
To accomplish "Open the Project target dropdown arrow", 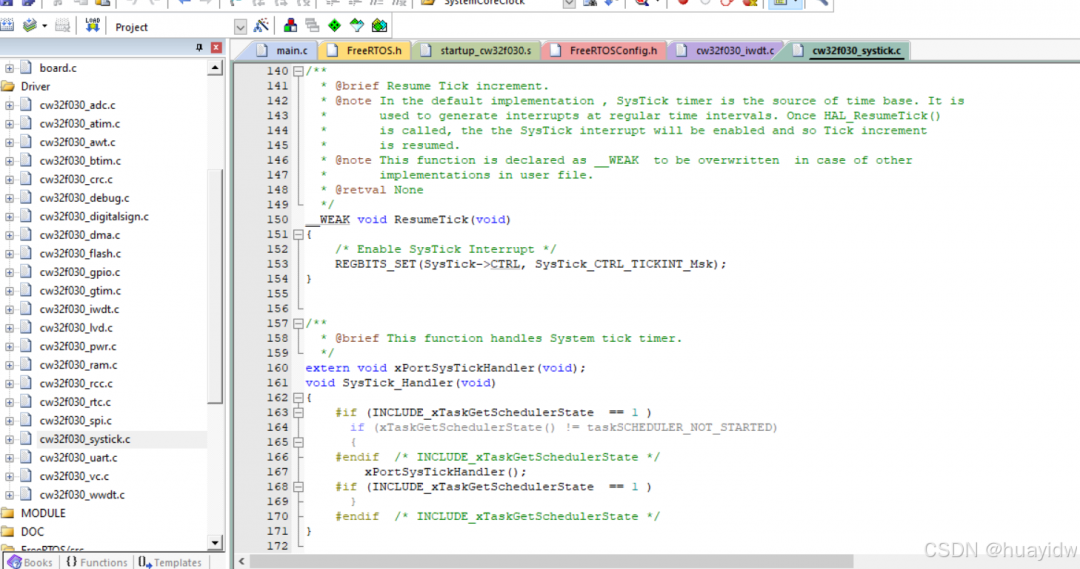I will tap(240, 27).
